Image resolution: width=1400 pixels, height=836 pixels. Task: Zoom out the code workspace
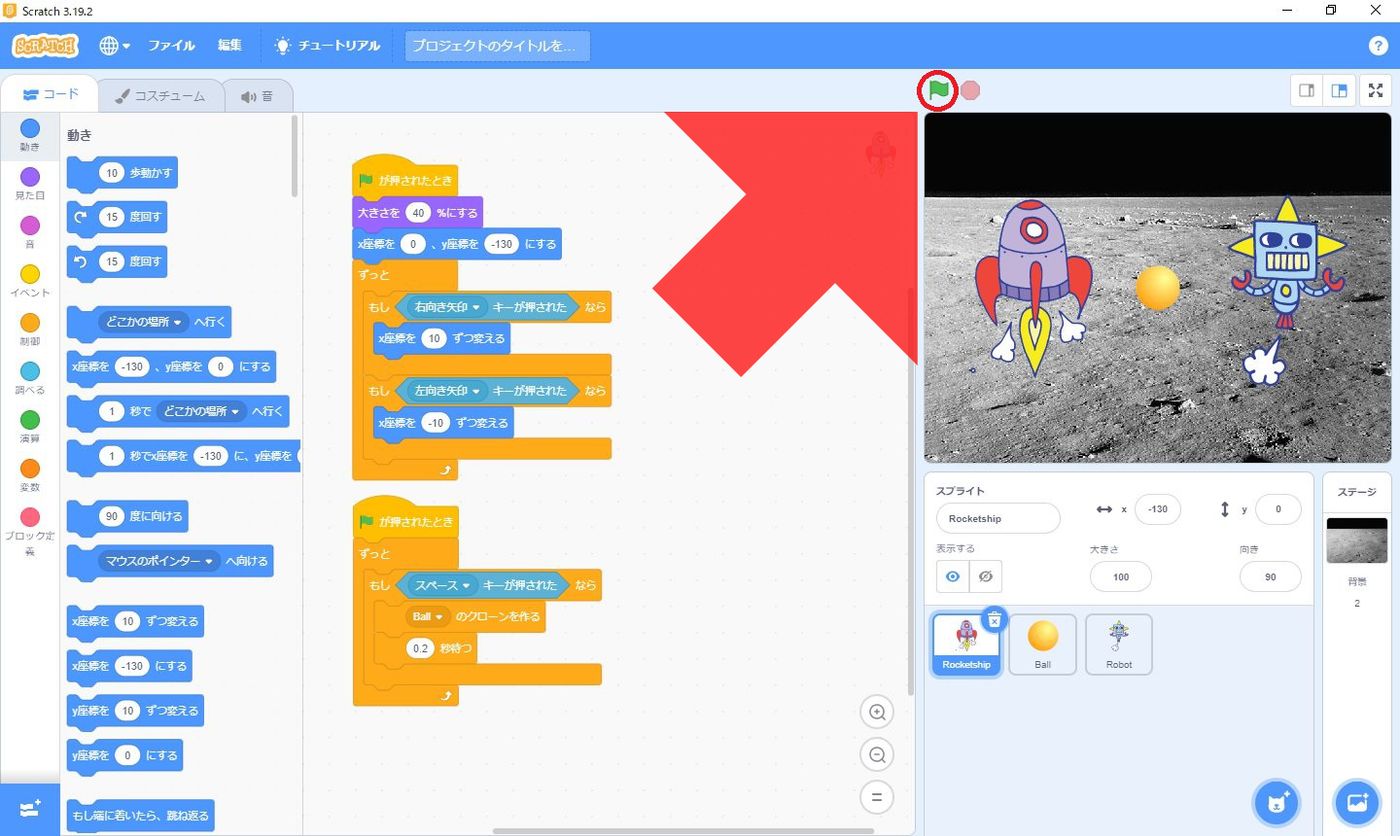coord(877,755)
